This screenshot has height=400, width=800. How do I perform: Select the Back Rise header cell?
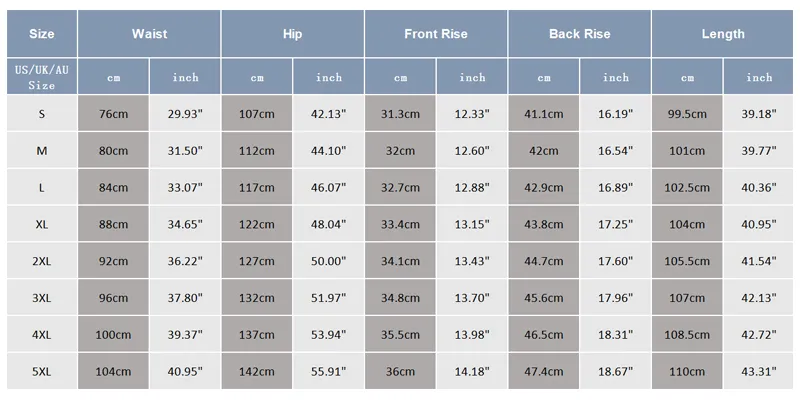pos(579,34)
